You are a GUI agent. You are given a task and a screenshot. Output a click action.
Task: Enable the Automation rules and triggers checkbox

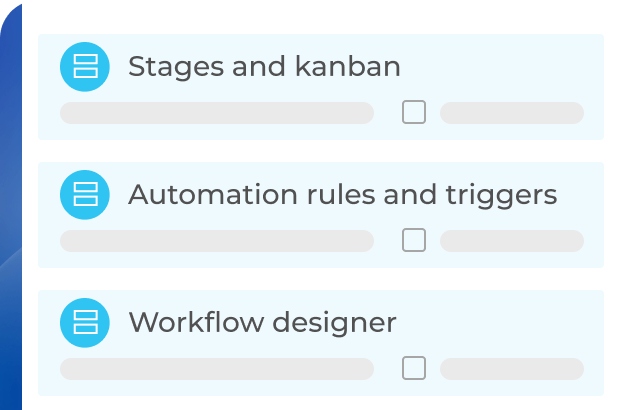click(414, 240)
